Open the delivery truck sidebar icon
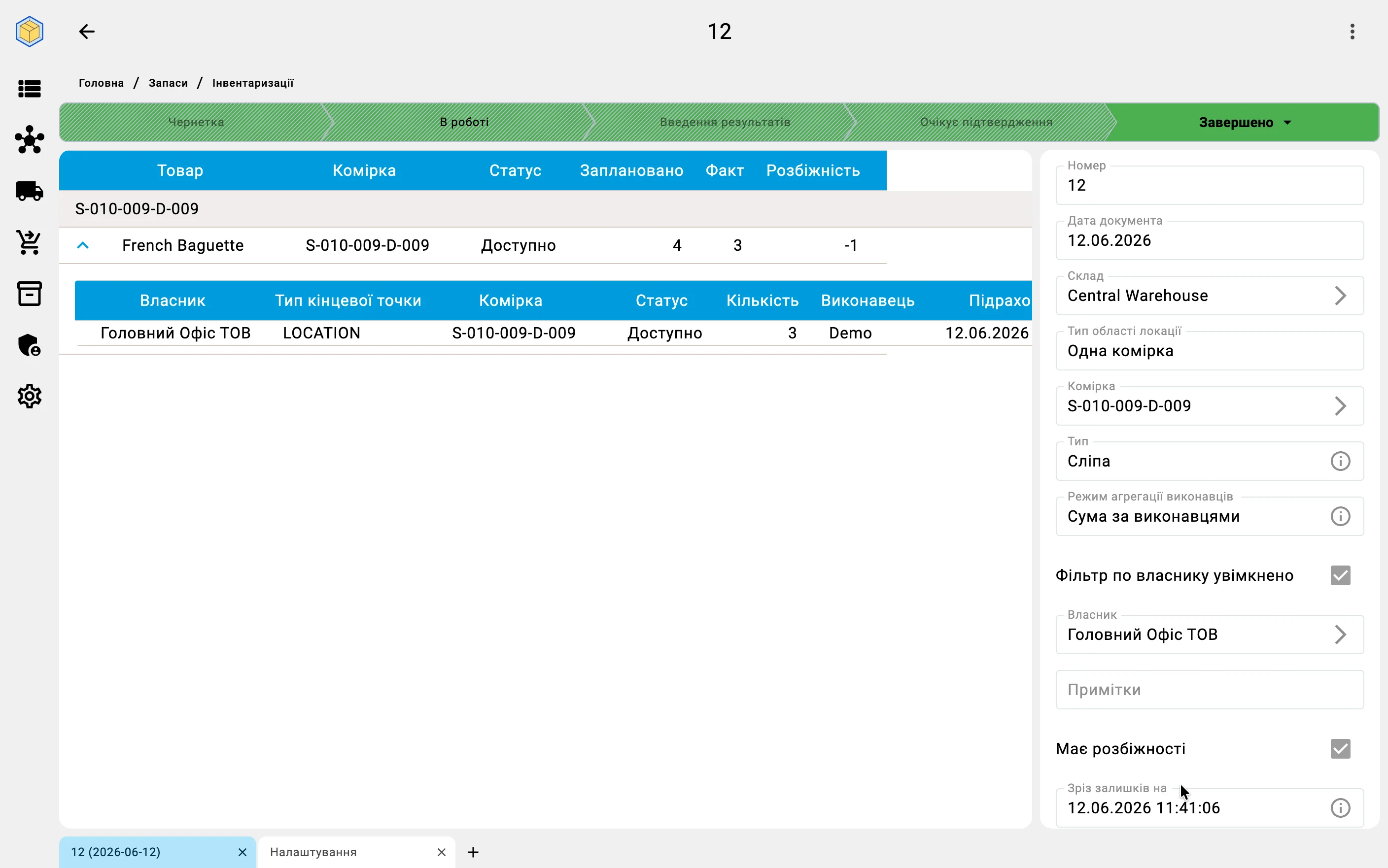This screenshot has height=868, width=1388. pyautogui.click(x=29, y=191)
